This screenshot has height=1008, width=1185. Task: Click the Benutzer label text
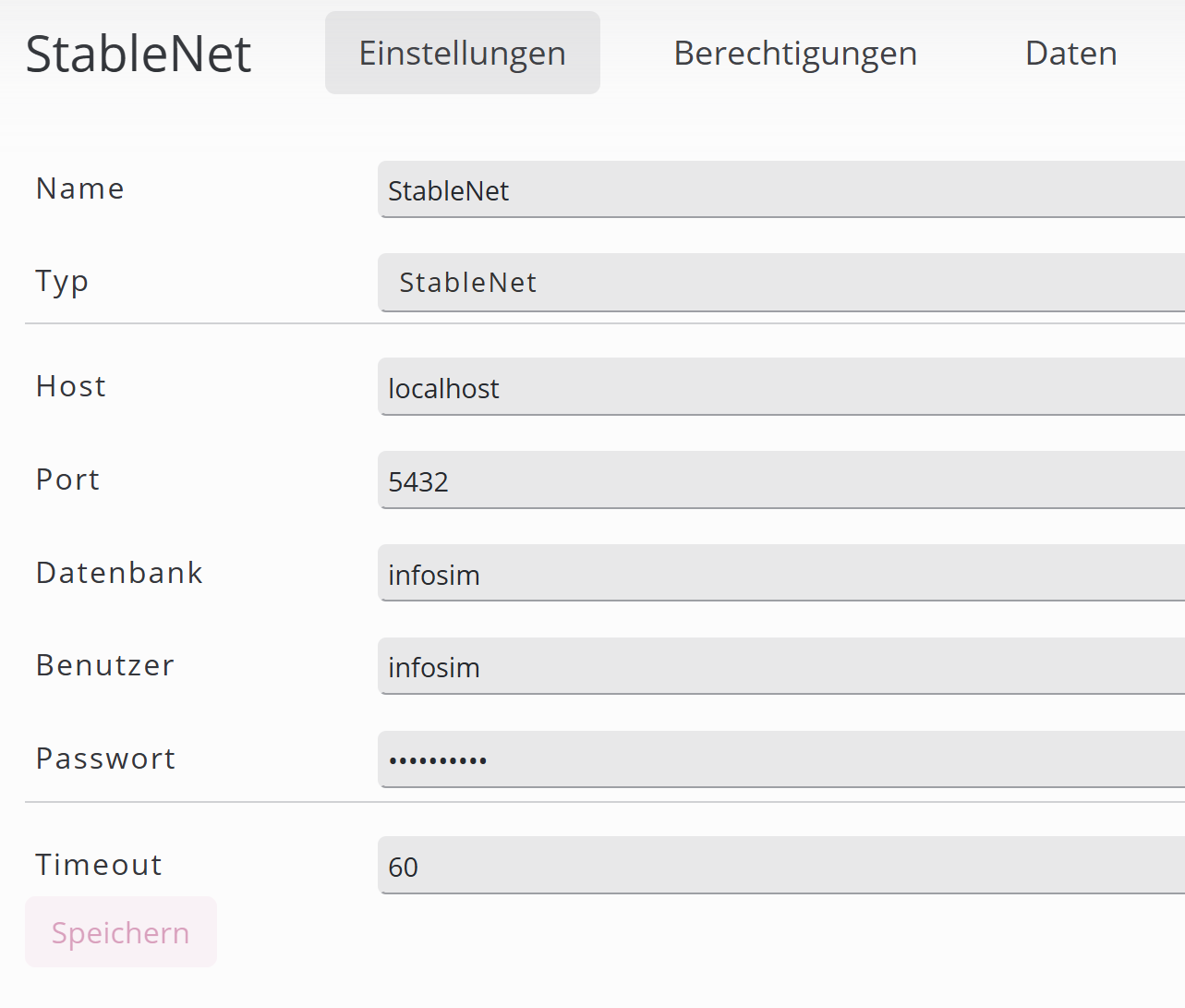105,665
